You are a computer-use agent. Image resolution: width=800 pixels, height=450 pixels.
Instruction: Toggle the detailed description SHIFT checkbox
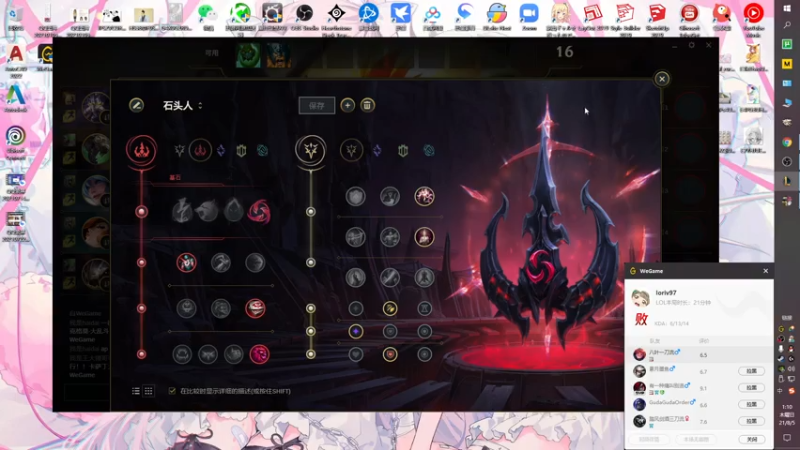[172, 391]
